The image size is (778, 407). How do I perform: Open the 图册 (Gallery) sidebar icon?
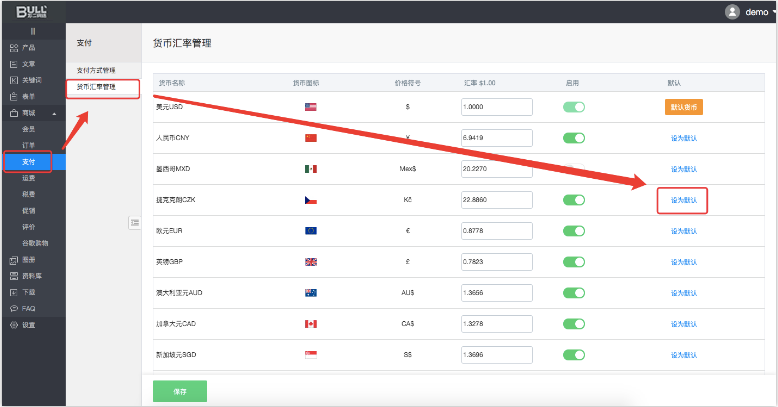tap(13, 259)
